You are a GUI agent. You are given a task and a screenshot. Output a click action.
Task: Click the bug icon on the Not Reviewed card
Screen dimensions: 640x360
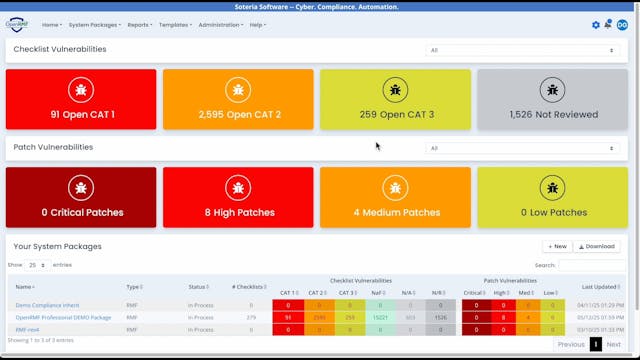click(552, 90)
